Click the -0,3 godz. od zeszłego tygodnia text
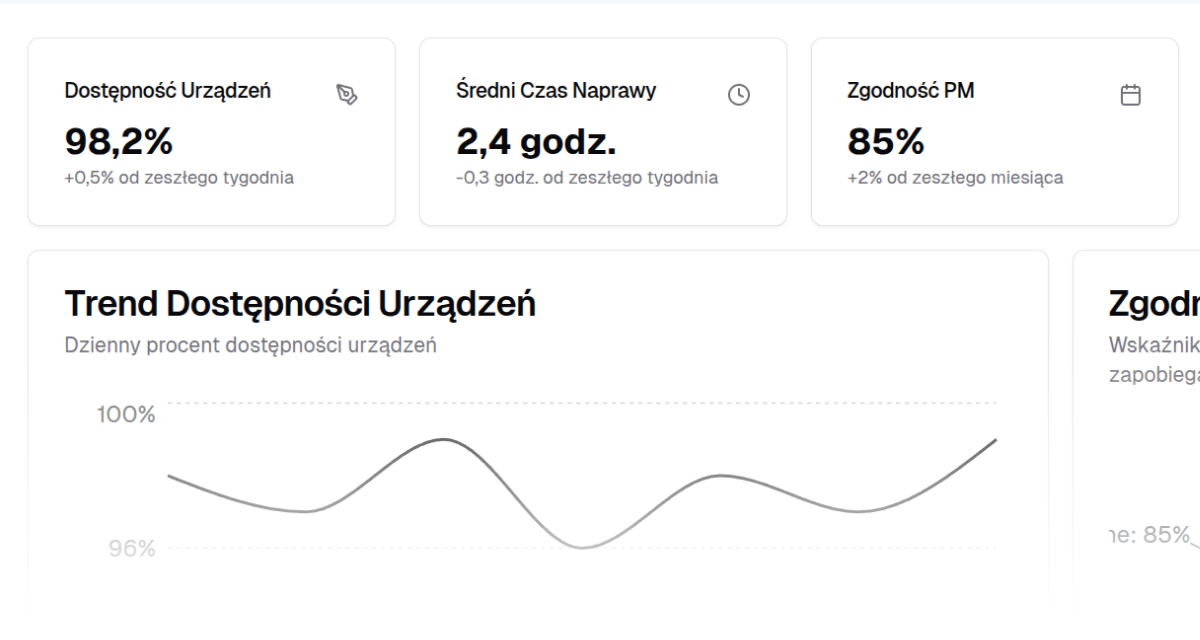1200x640 pixels. [587, 178]
